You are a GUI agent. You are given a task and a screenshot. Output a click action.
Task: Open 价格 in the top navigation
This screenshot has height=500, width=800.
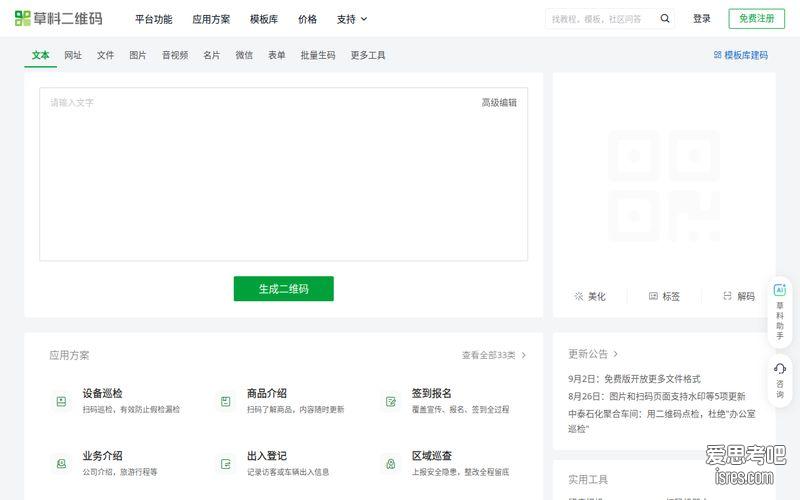[307, 19]
